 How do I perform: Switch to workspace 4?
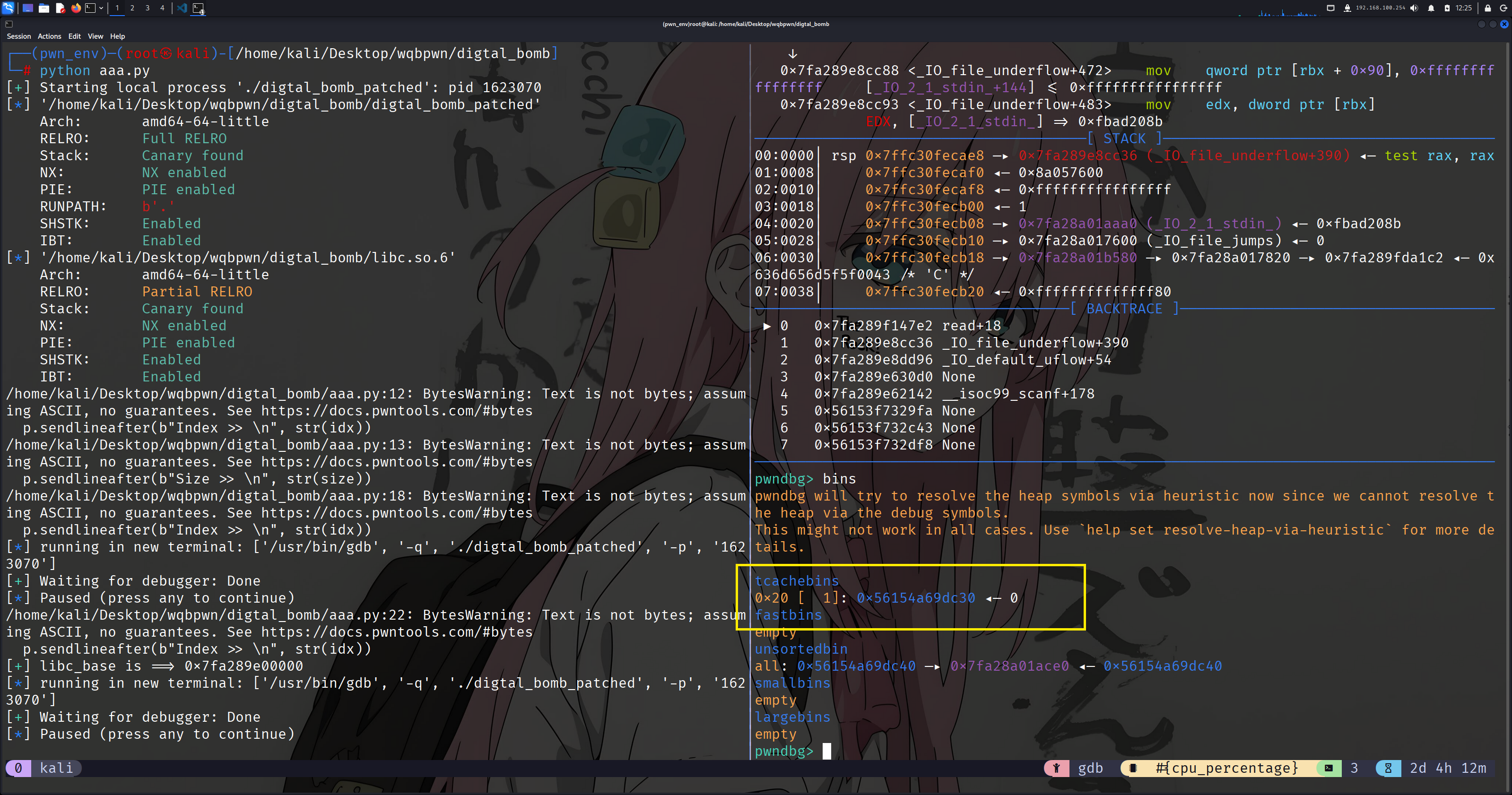[x=163, y=8]
